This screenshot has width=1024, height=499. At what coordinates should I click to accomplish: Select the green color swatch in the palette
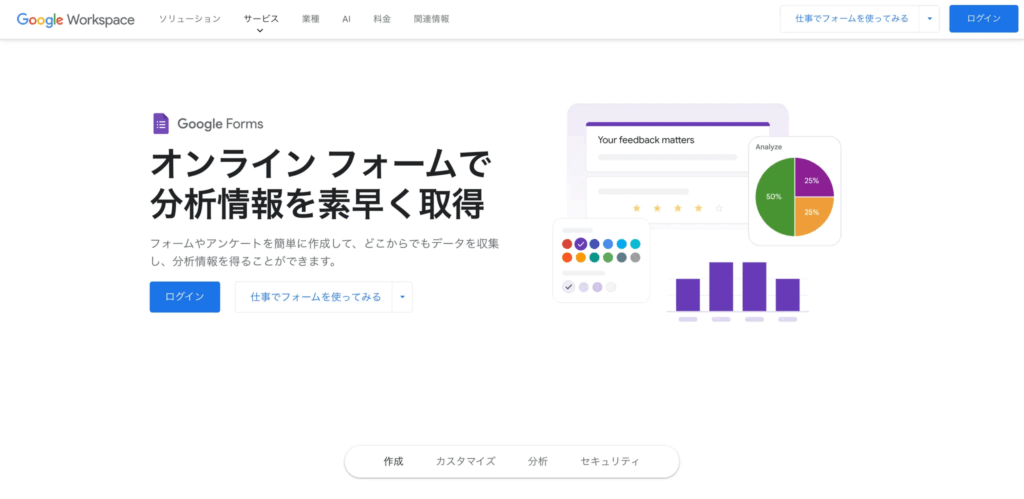tap(608, 257)
